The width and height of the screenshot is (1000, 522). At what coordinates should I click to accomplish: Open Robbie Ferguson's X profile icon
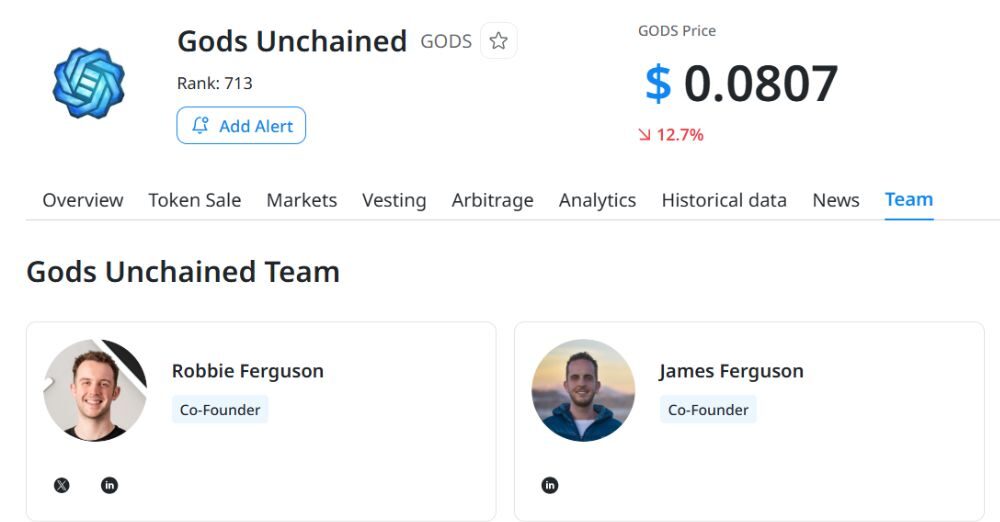pyautogui.click(x=62, y=485)
